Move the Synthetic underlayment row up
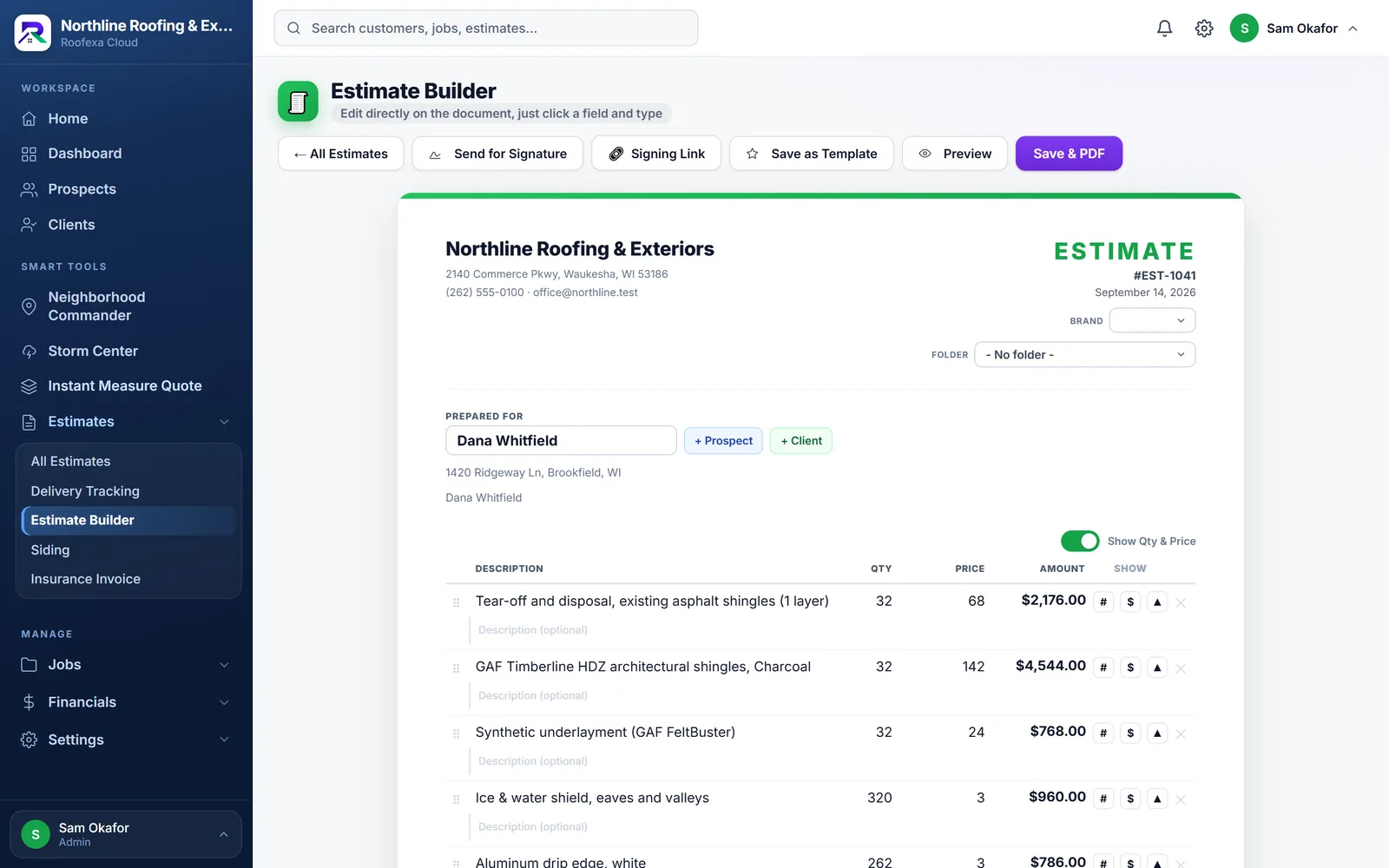The height and width of the screenshot is (868, 1389). point(1156,733)
